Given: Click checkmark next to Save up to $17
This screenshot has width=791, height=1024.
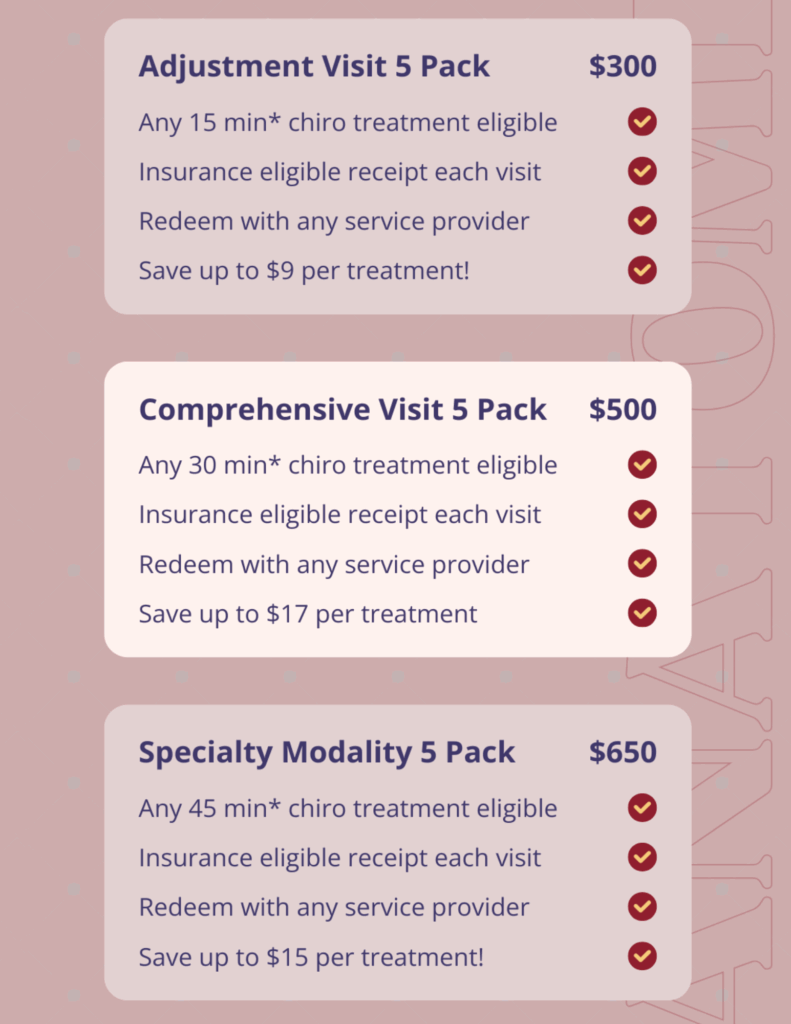Looking at the screenshot, I should click(x=642, y=613).
